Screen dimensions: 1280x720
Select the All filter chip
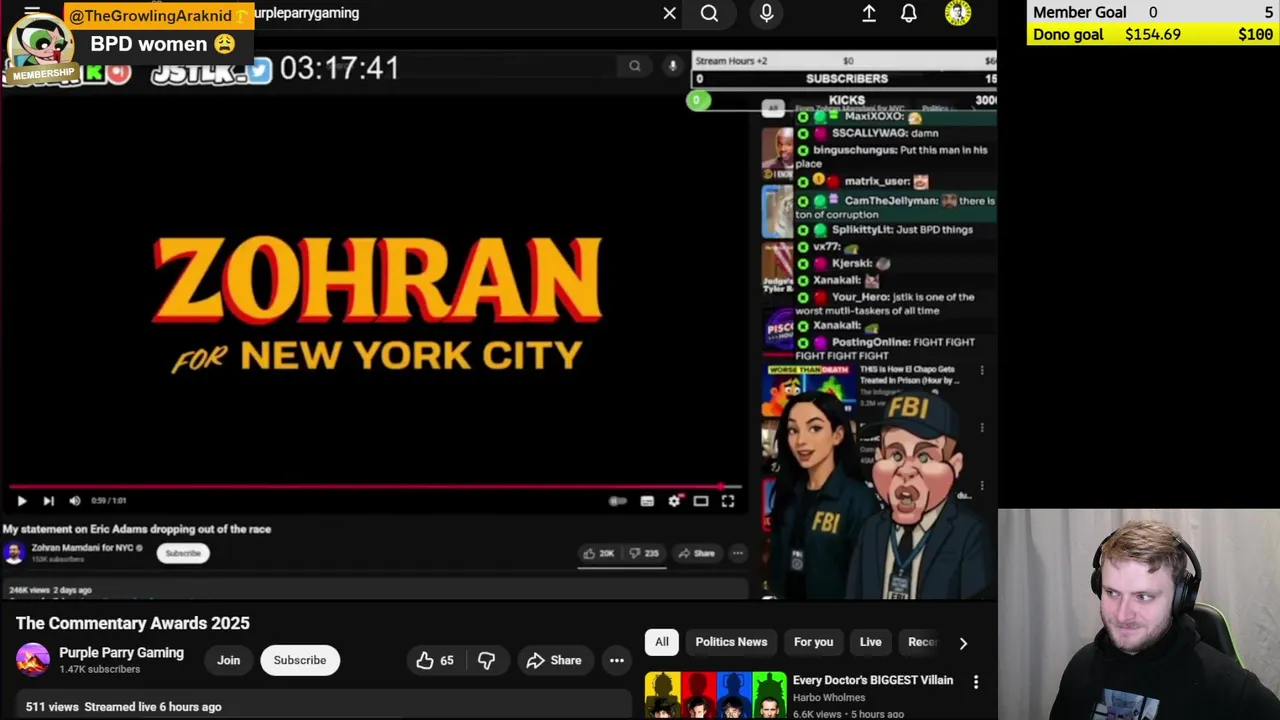(662, 642)
